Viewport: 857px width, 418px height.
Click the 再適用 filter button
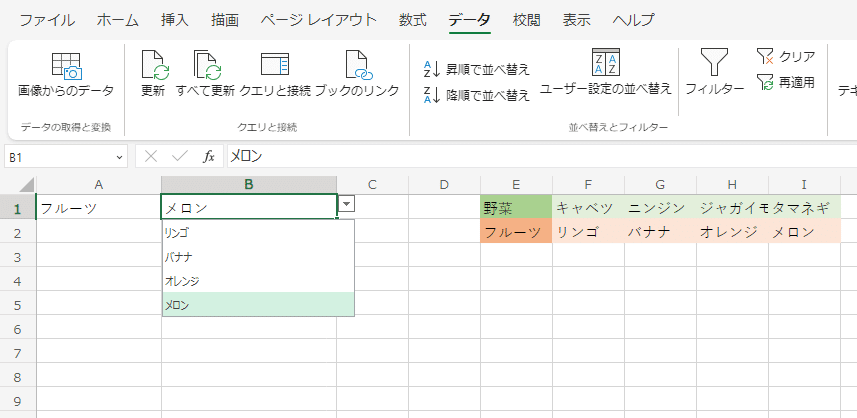coord(786,83)
